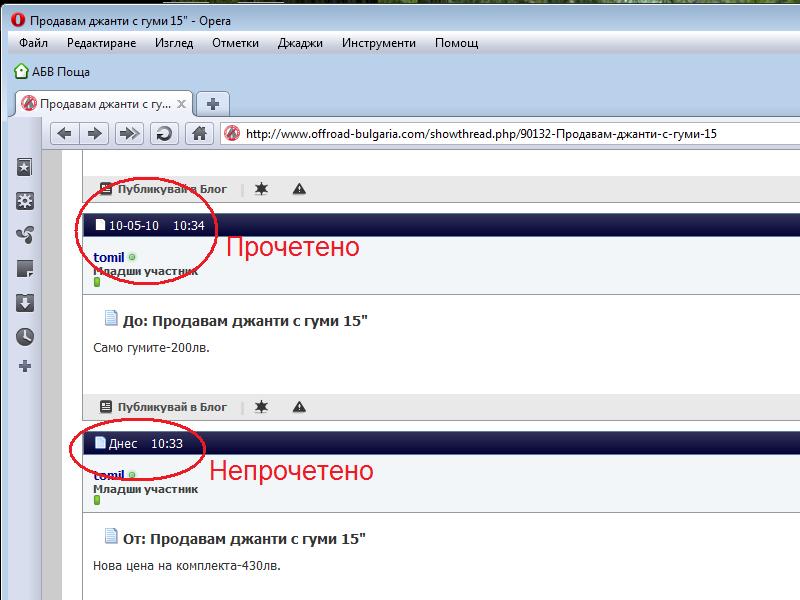Select the Продавам джанти с гу... tab

(x=104, y=104)
